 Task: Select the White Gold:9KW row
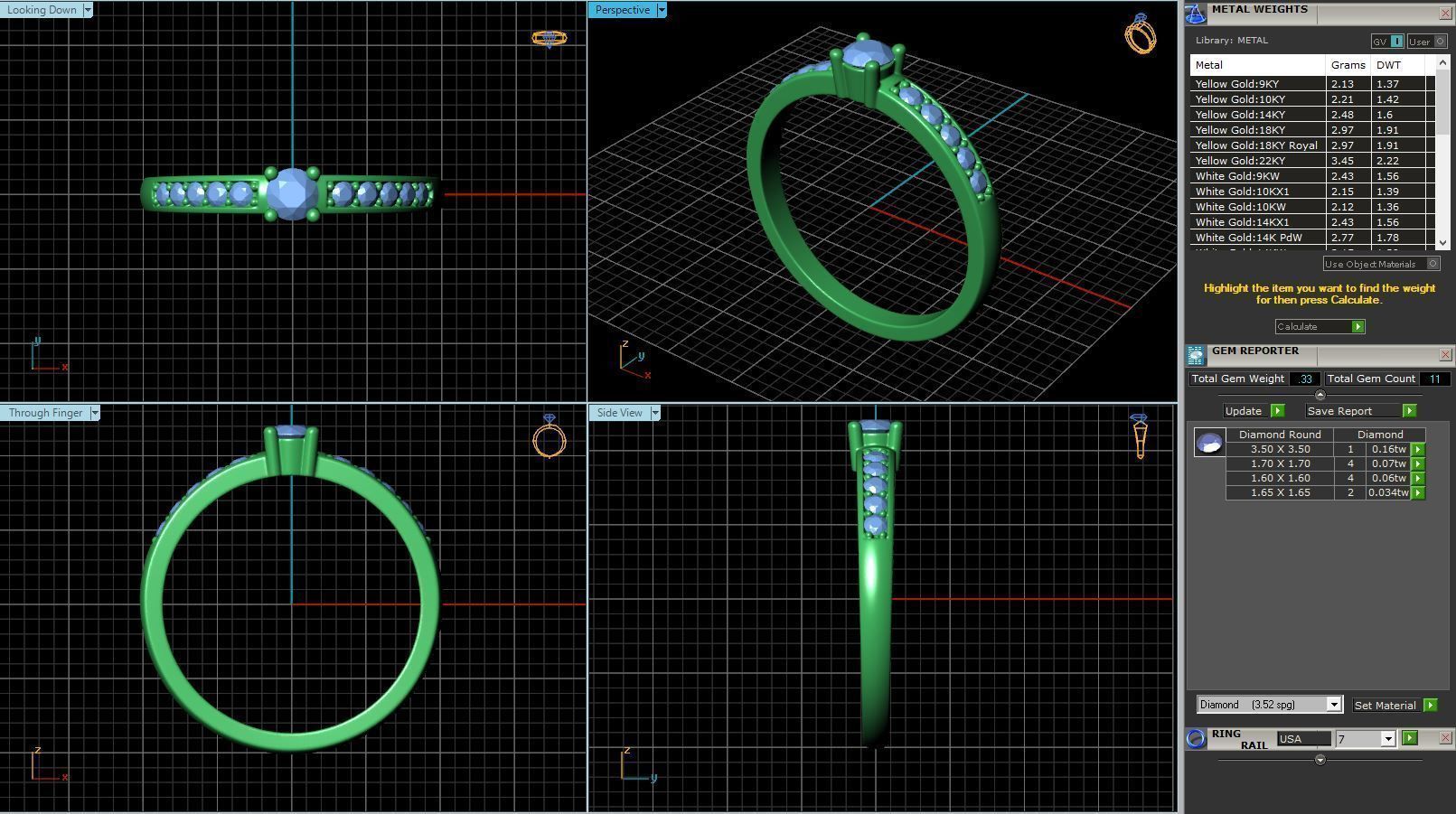tap(1312, 175)
